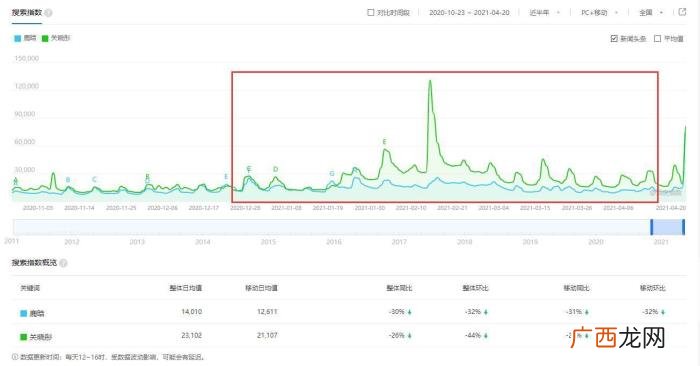
Task: Click 鹿晗 移动环比 value -32%
Action: coord(650,312)
